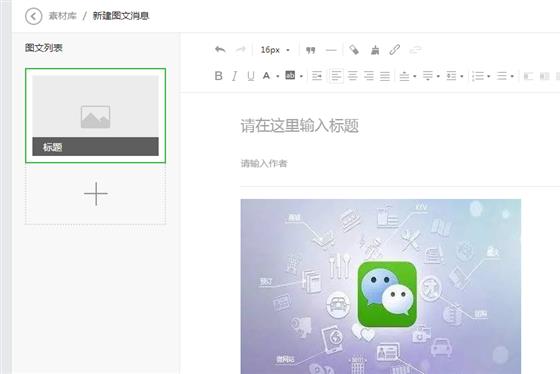Click the title field 请在这里输入标题

pyautogui.click(x=300, y=126)
